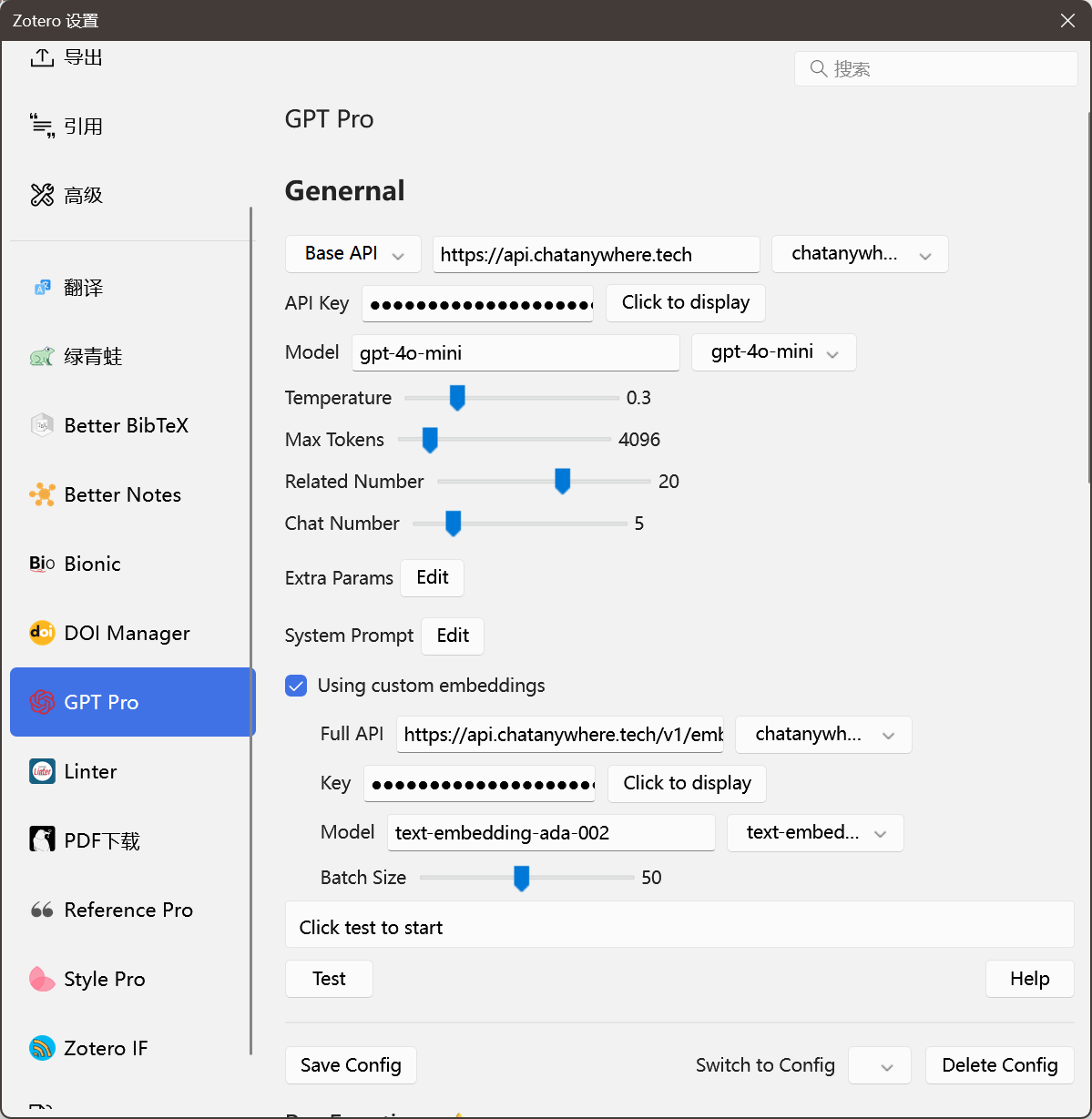This screenshot has width=1092, height=1119.
Task: Click the Temperature slider handle
Action: pyautogui.click(x=457, y=398)
